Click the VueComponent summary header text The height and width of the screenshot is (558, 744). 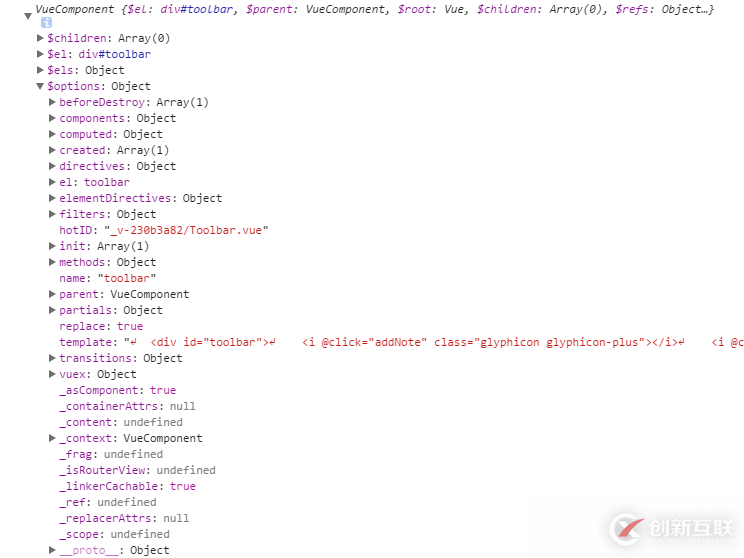[375, 9]
